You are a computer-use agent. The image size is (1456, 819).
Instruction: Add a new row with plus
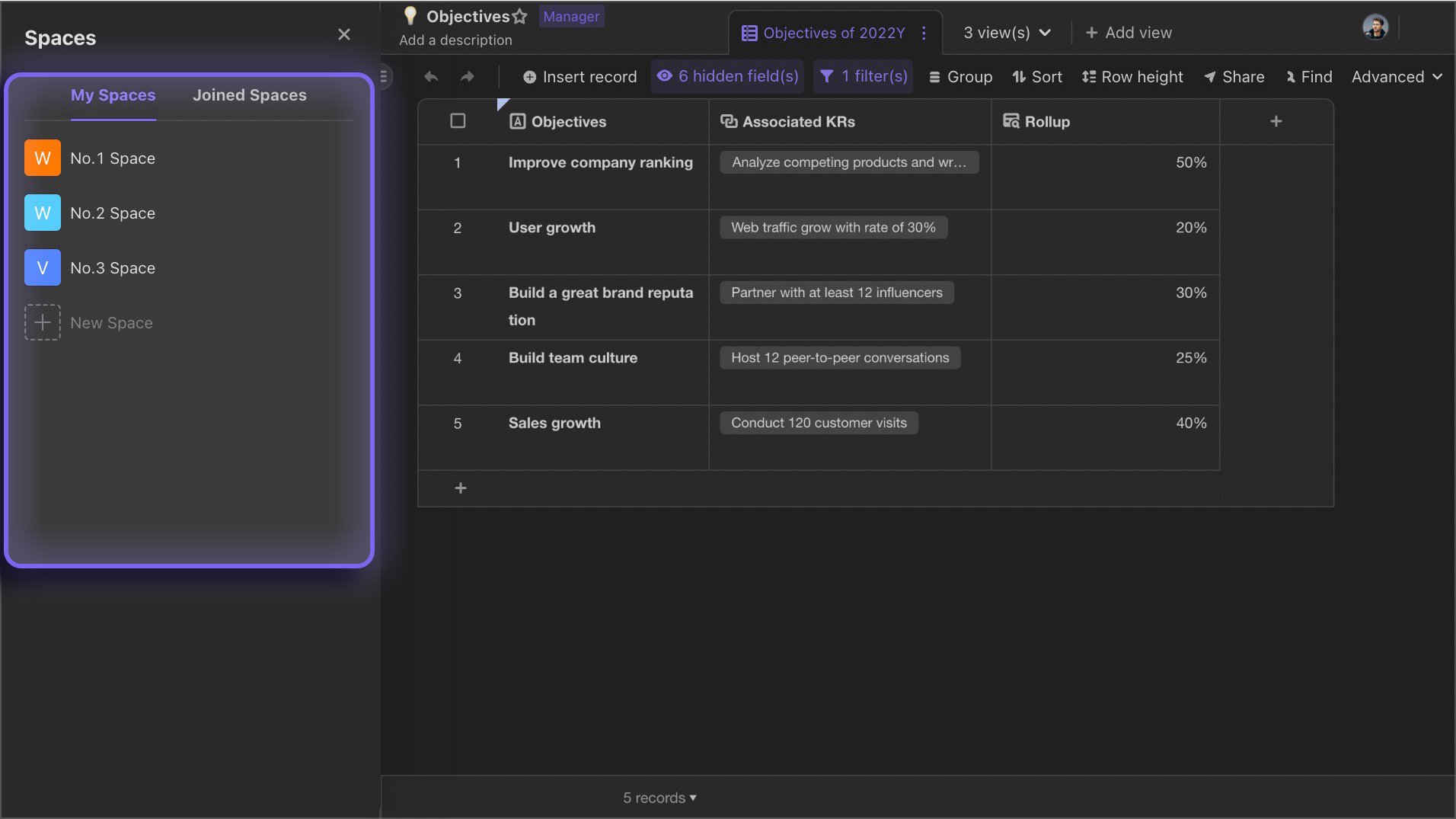460,488
